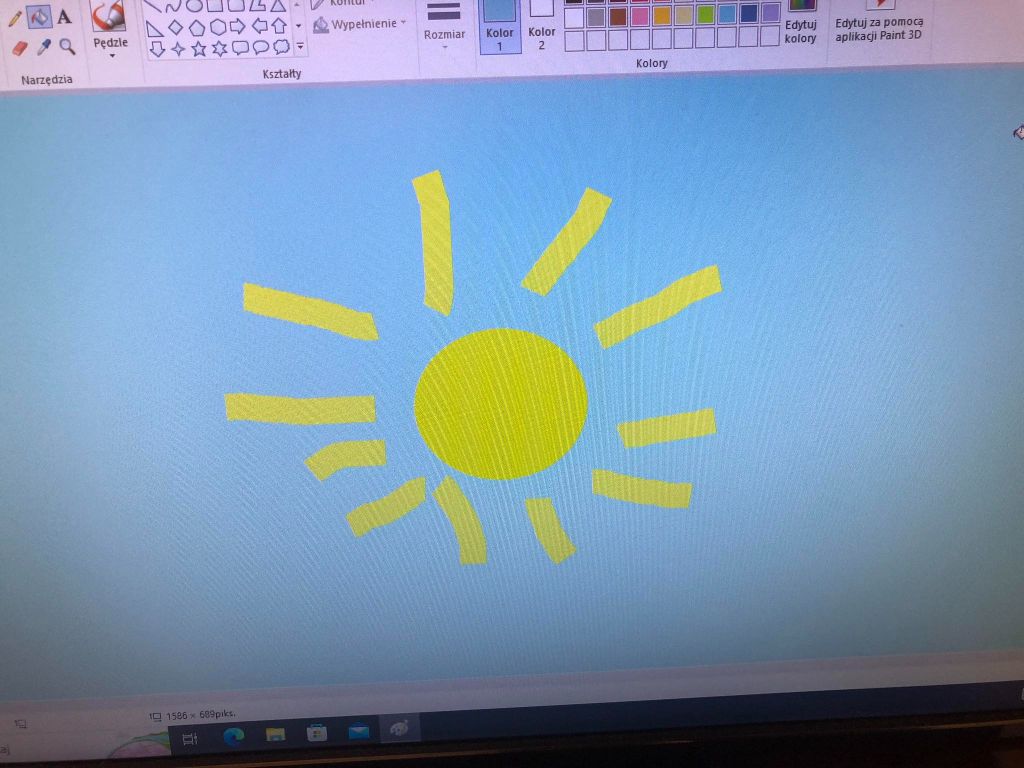The image size is (1024, 768).
Task: Select Kolor 2 as active color
Action: tap(541, 26)
